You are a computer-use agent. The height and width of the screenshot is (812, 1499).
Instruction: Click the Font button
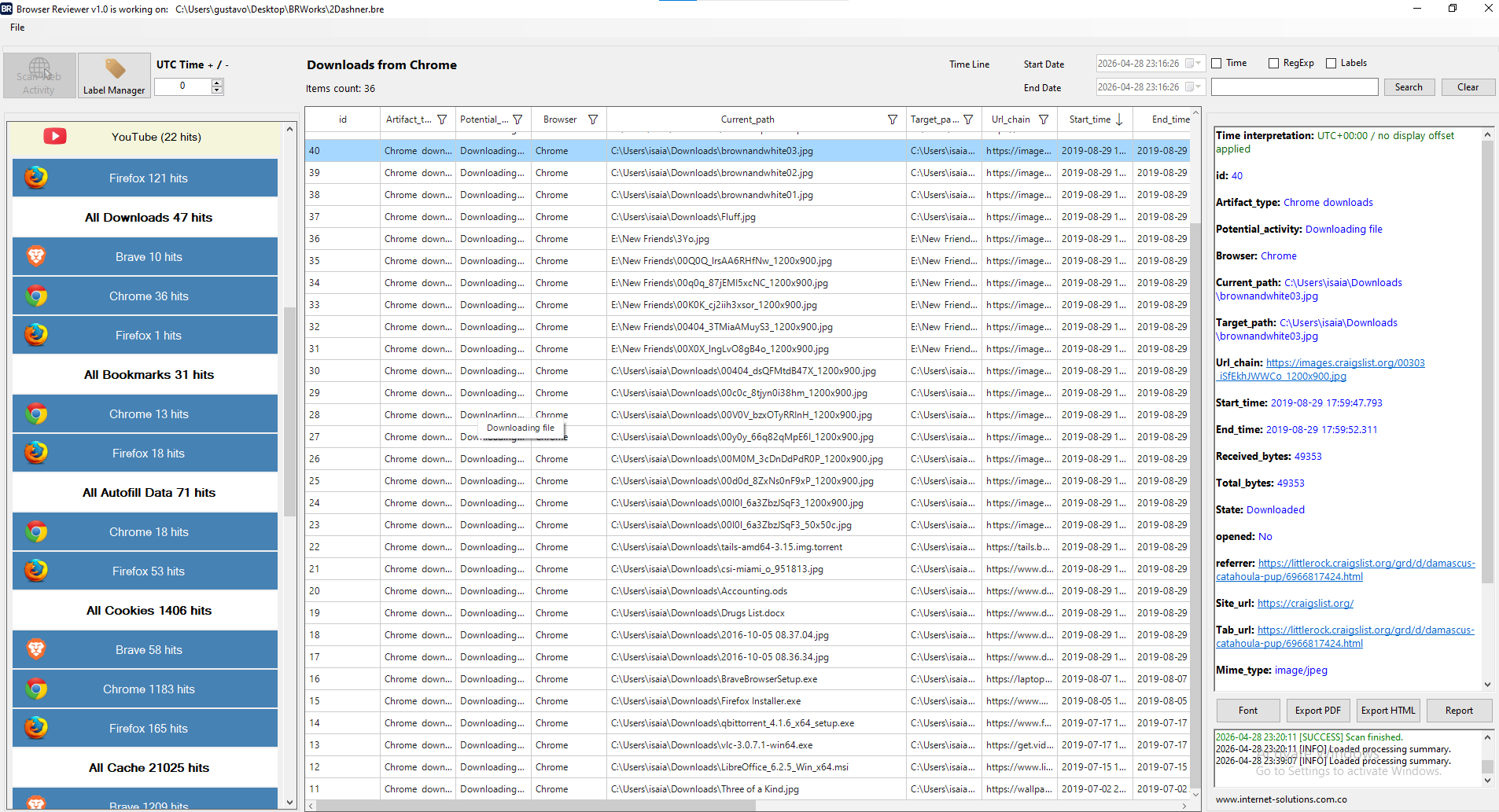click(1248, 711)
